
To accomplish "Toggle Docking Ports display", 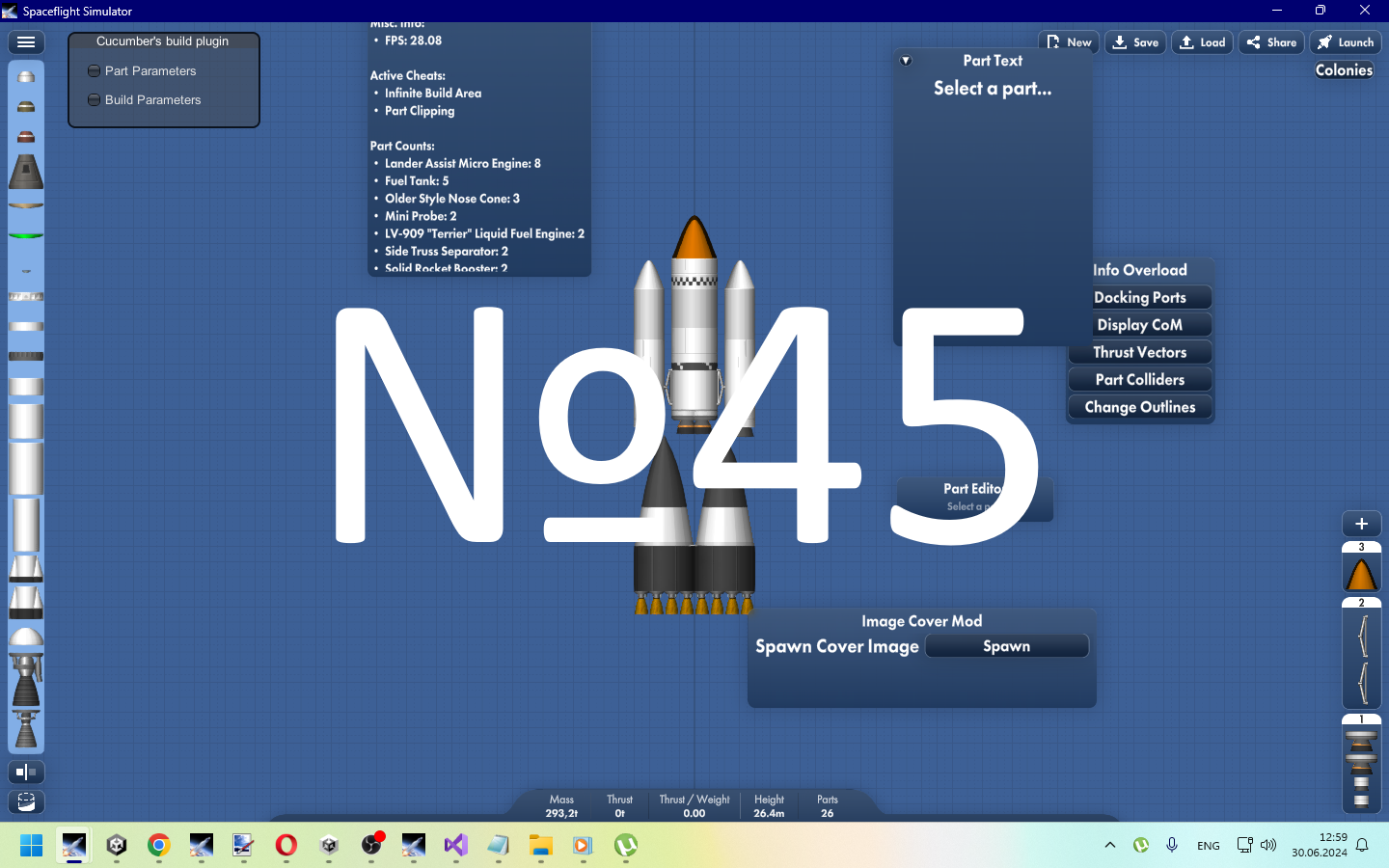I will 1140,298.
